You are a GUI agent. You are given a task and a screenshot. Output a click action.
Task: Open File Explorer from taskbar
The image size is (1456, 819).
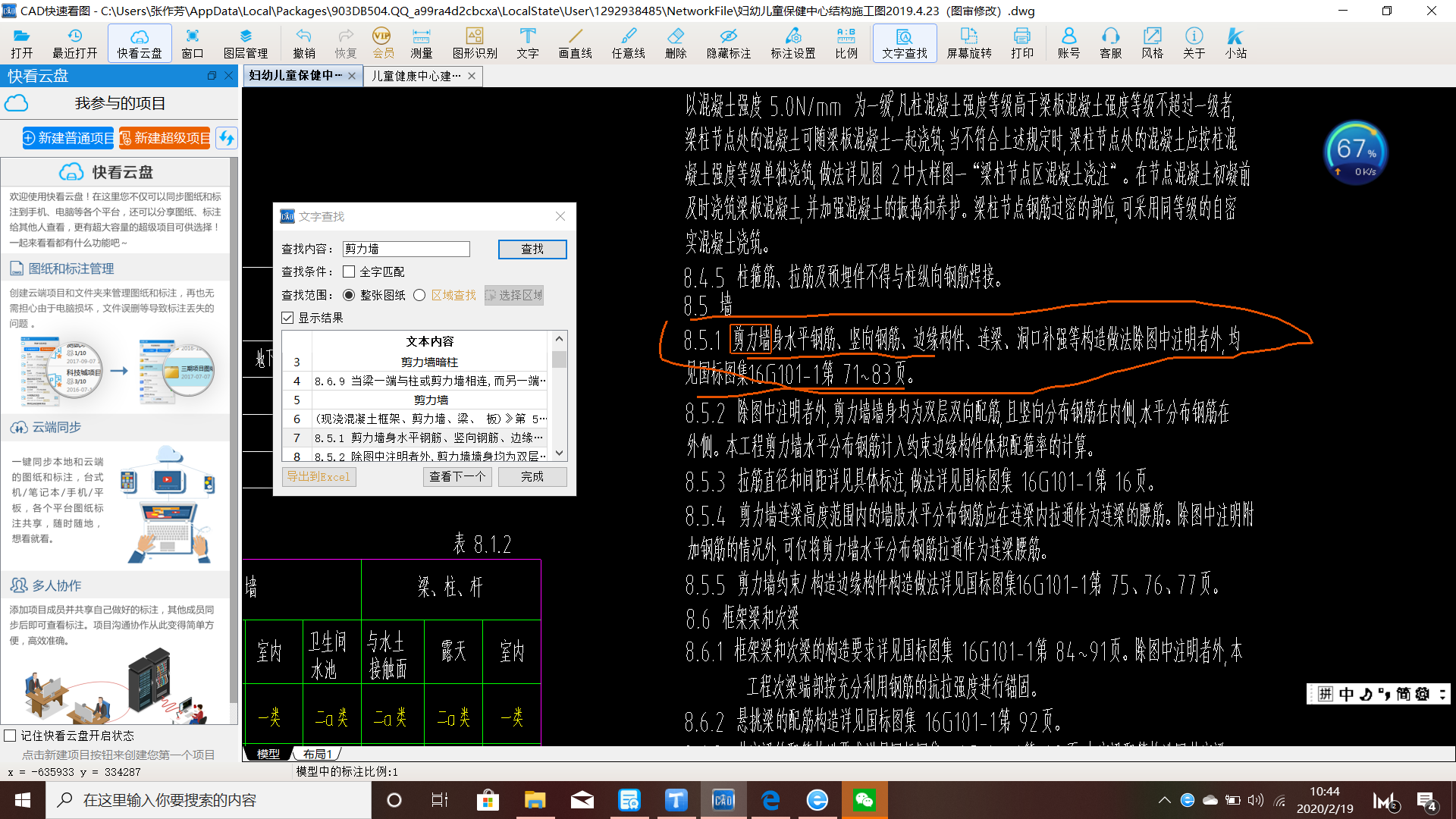[535, 800]
